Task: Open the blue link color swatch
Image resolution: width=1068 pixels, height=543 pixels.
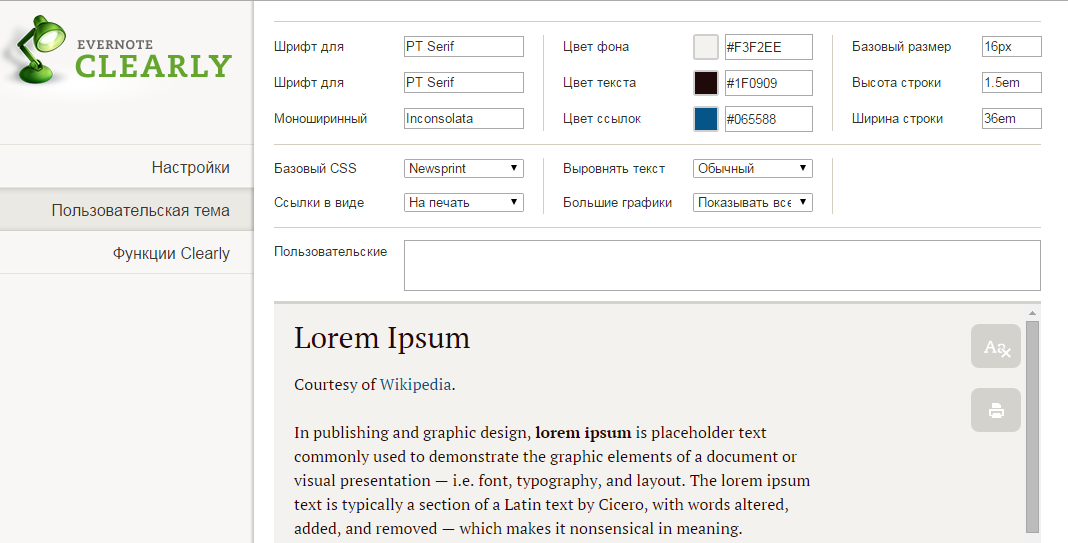Action: [x=706, y=119]
